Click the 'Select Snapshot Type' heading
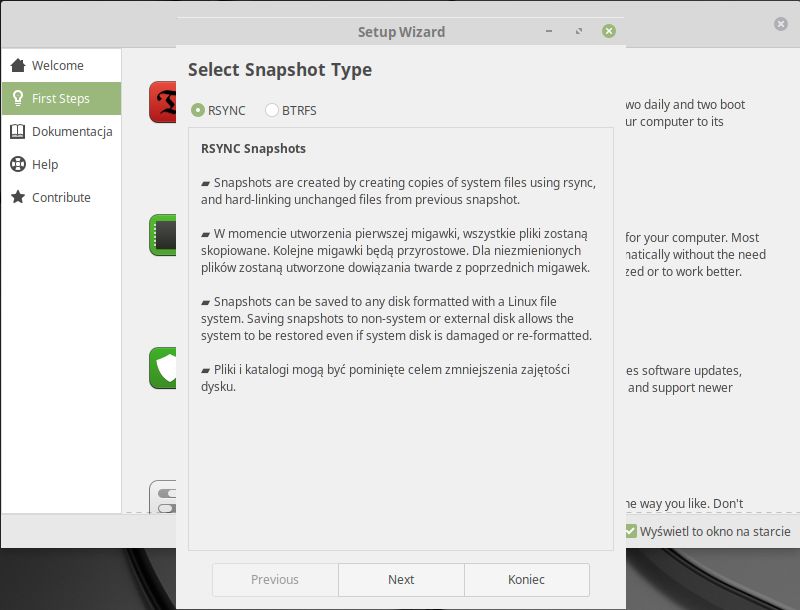This screenshot has width=800, height=610. coord(280,69)
